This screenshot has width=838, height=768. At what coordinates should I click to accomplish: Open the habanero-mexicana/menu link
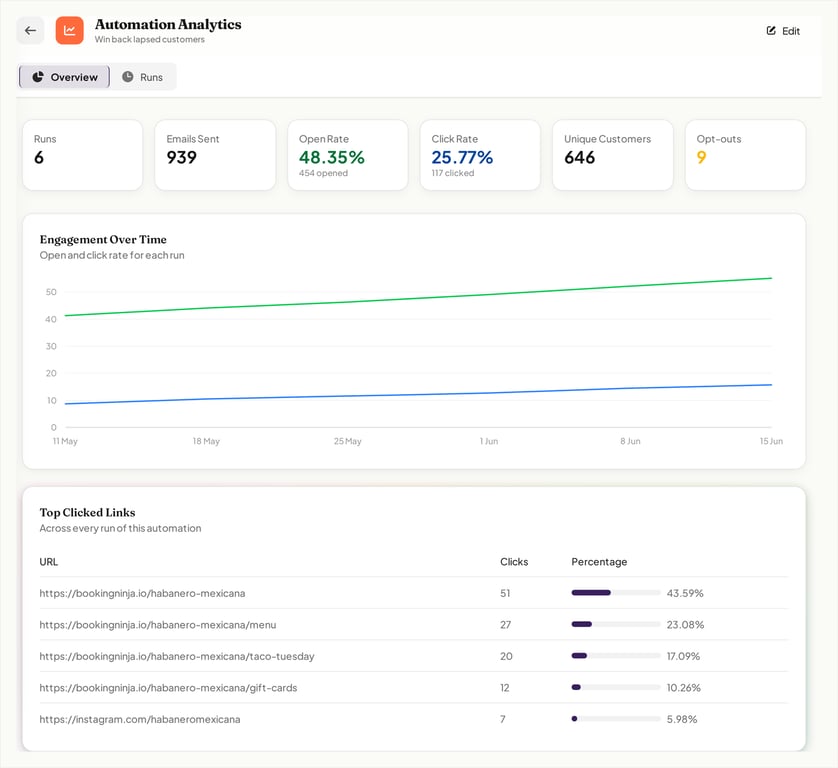click(x=158, y=625)
